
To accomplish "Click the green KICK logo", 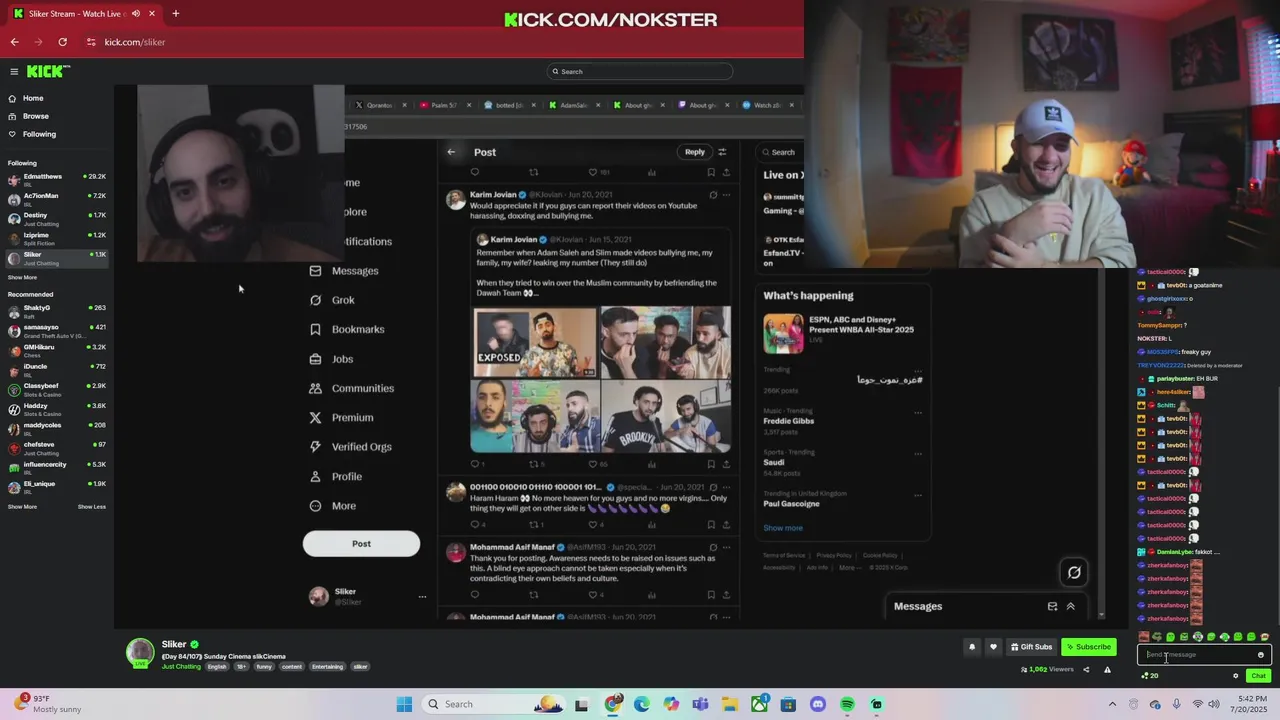I will [x=48, y=71].
